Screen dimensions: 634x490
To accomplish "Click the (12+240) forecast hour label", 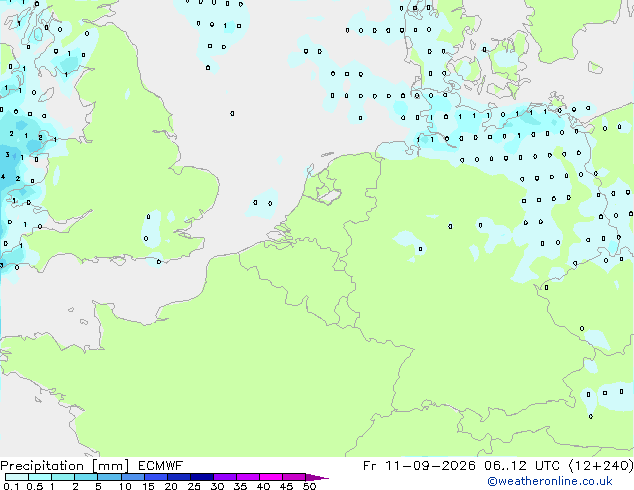I will point(601,466).
